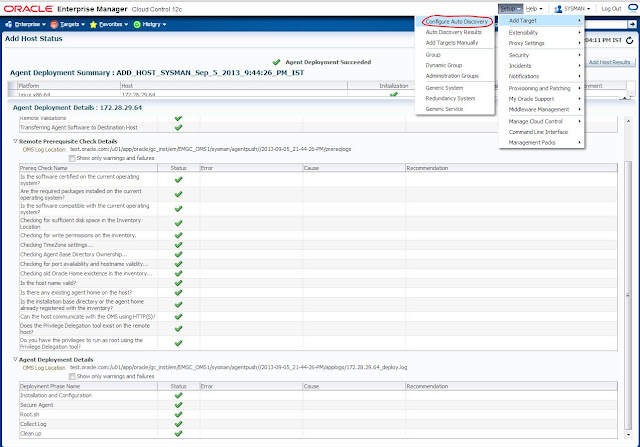Screen dimensions: 640x447
Task: Open the Enterprise menu
Action: (x=30, y=24)
